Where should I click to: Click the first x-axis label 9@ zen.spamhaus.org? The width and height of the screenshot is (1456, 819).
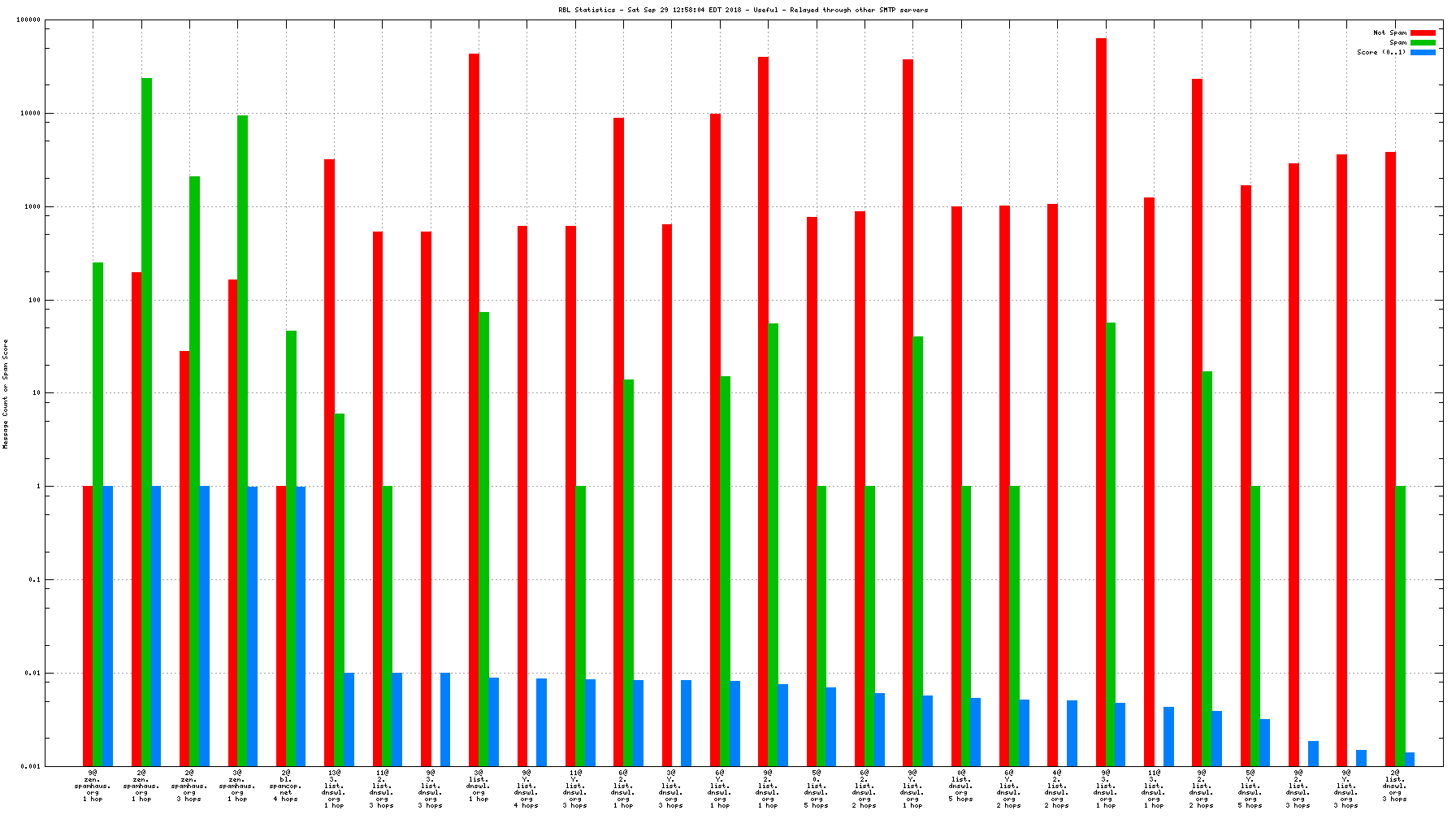click(93, 786)
